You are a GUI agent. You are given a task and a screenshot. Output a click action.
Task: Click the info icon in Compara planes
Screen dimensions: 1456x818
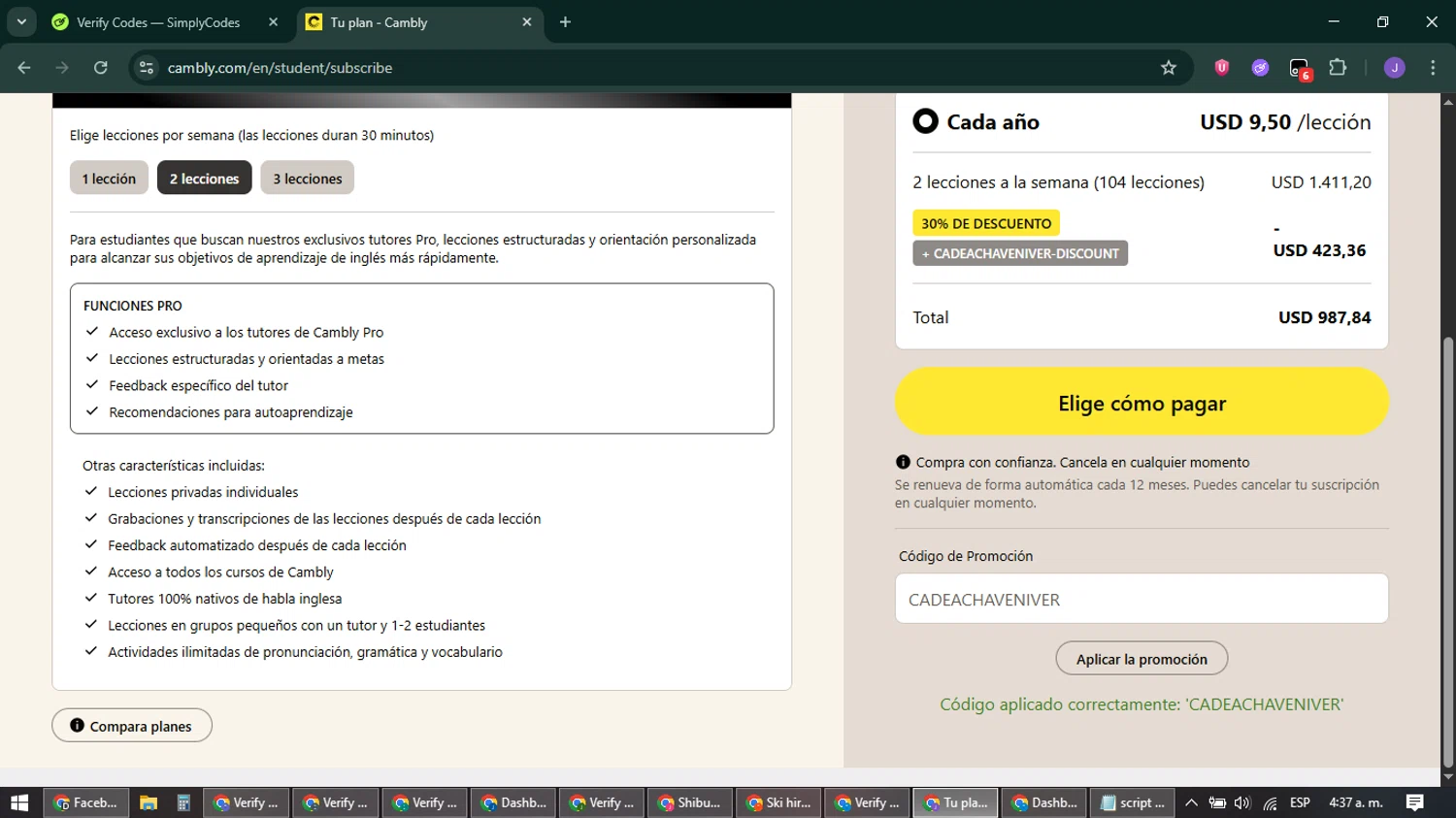click(x=77, y=726)
